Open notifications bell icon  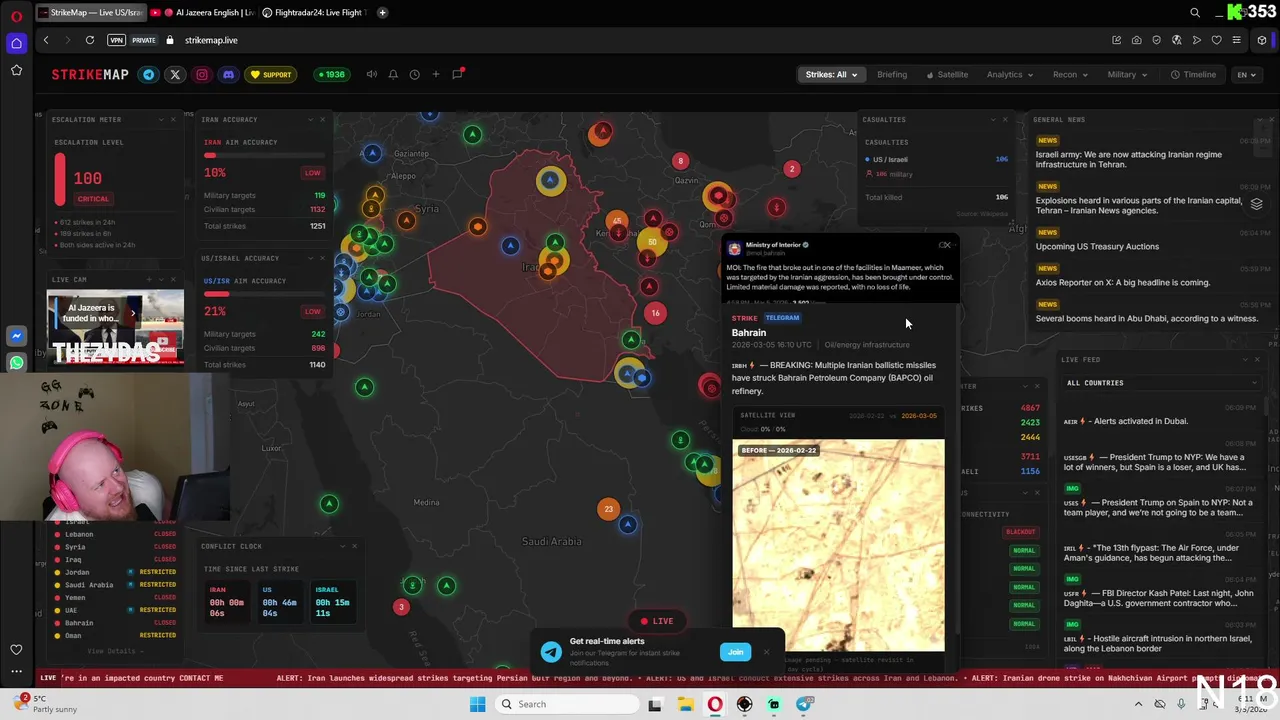393,74
